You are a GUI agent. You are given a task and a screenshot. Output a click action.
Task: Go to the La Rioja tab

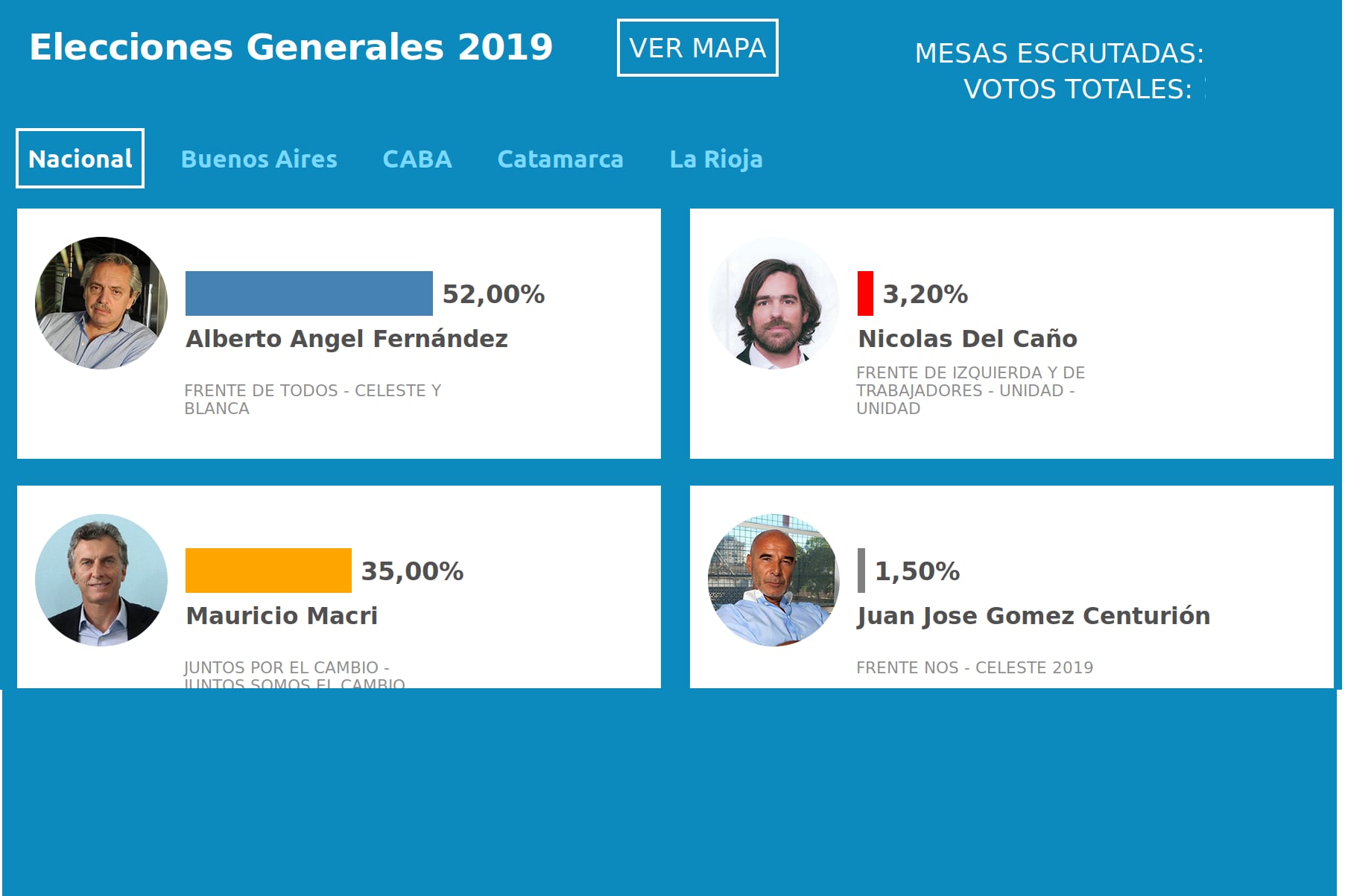coord(716,159)
